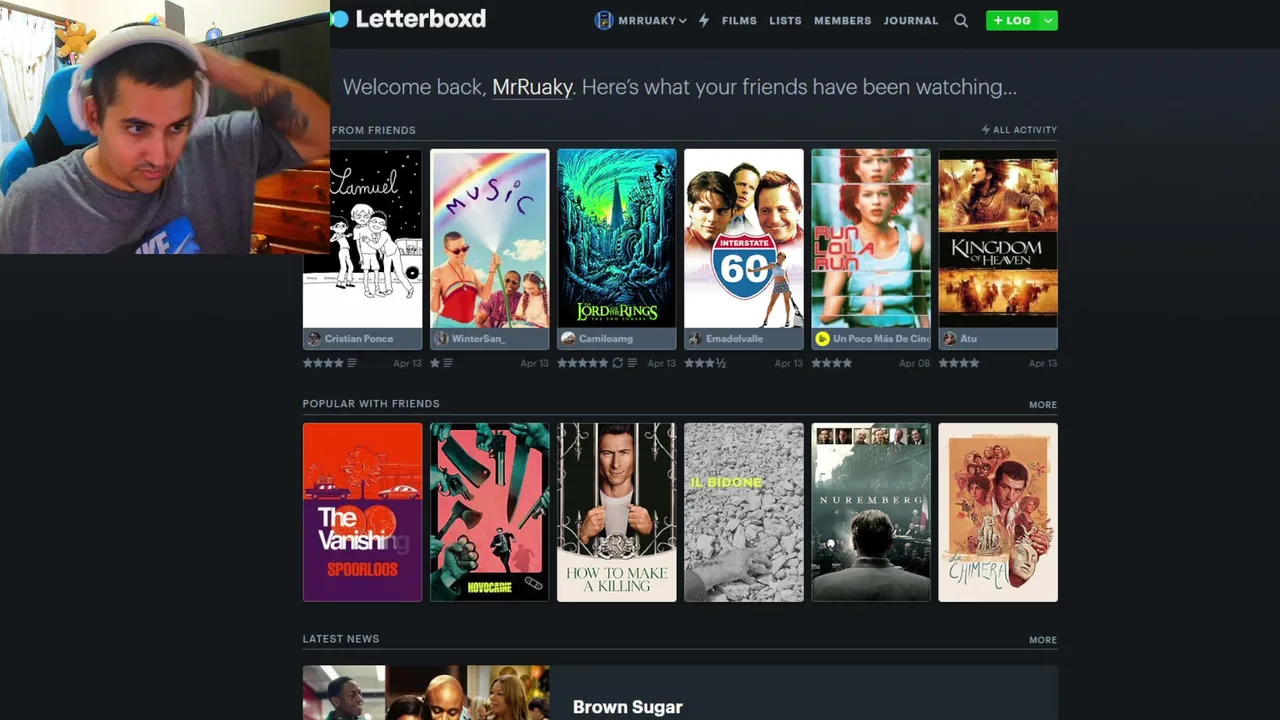Screen dimensions: 1280x720
Task: Click Apr 08 date under Run Lola Run
Action: 914,363
